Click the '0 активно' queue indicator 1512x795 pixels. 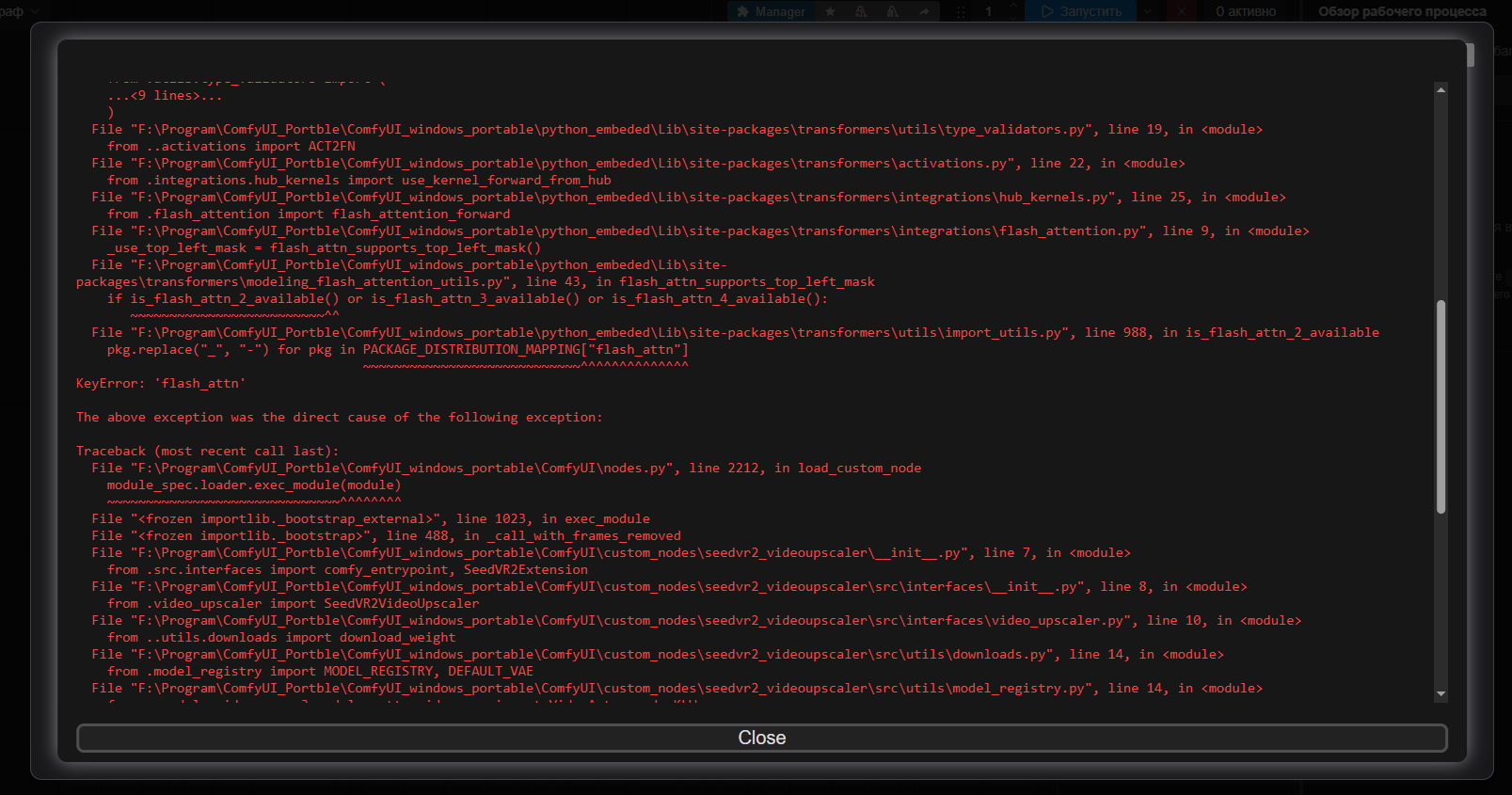tap(1246, 11)
